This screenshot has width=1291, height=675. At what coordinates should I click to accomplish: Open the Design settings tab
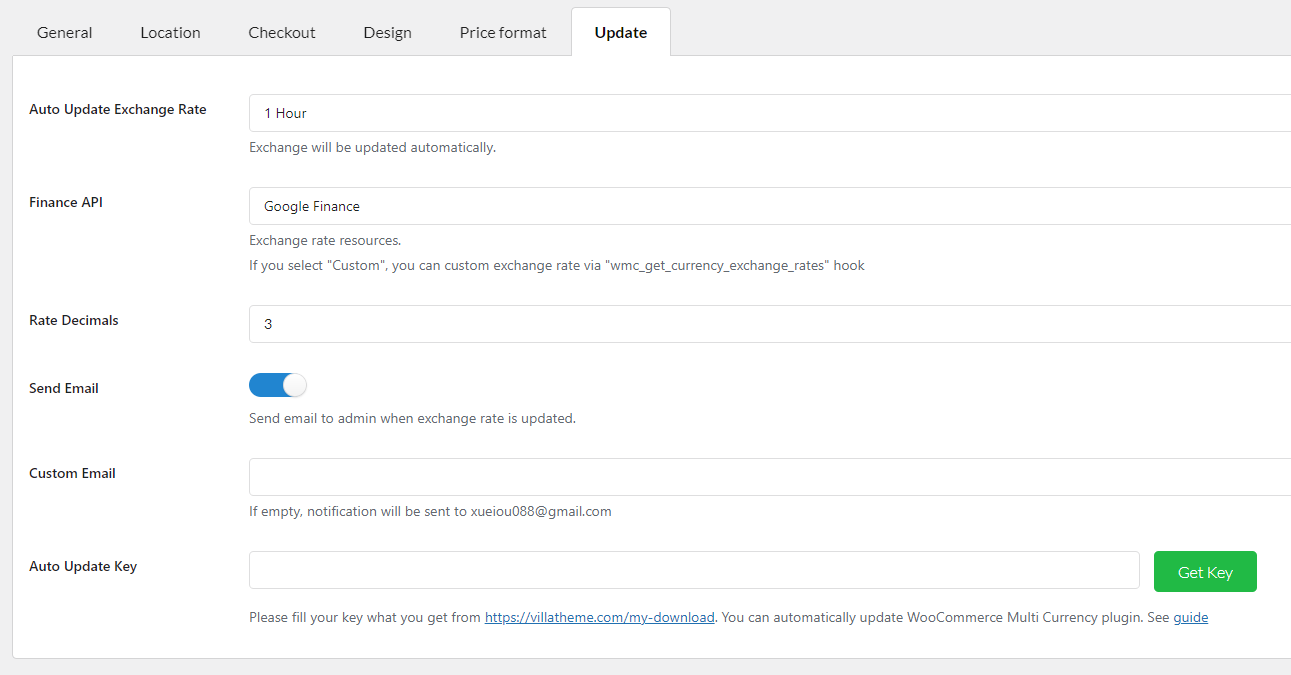pos(387,32)
